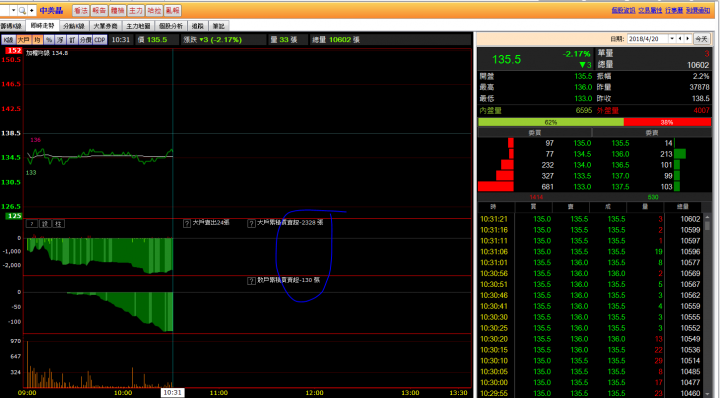Viewport: 720px width, 398px height.
Task: Open the 主力地圖 tab
Action: [138, 26]
